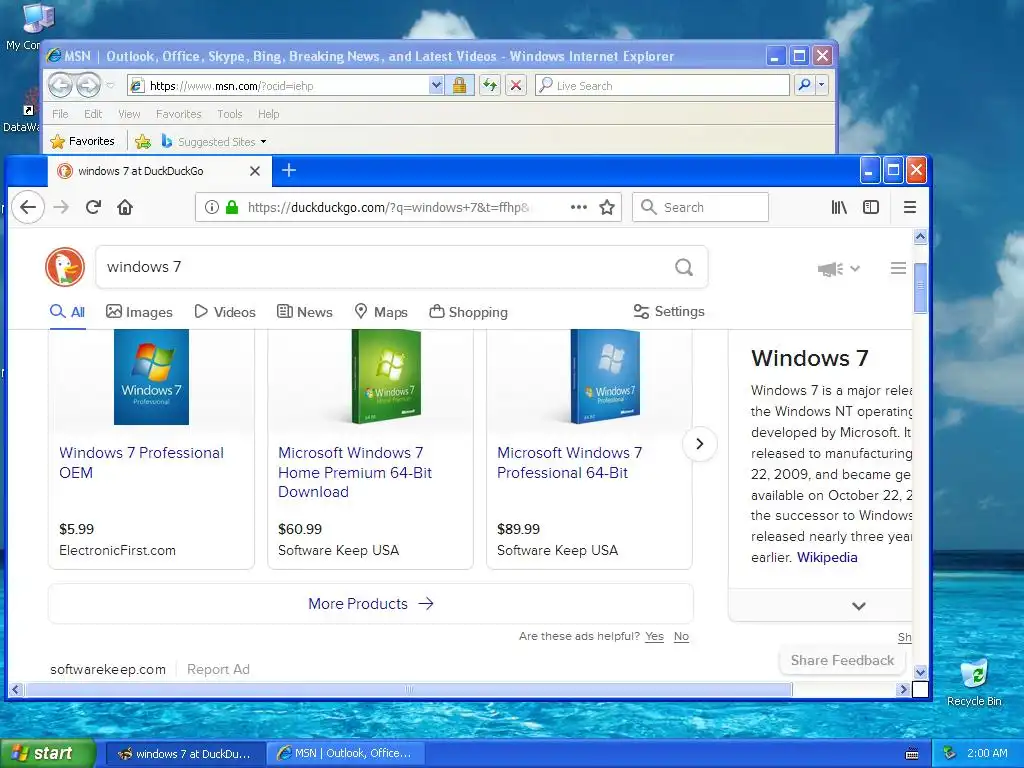
Task: Open DuckDuckGo side menu icon
Action: point(898,268)
